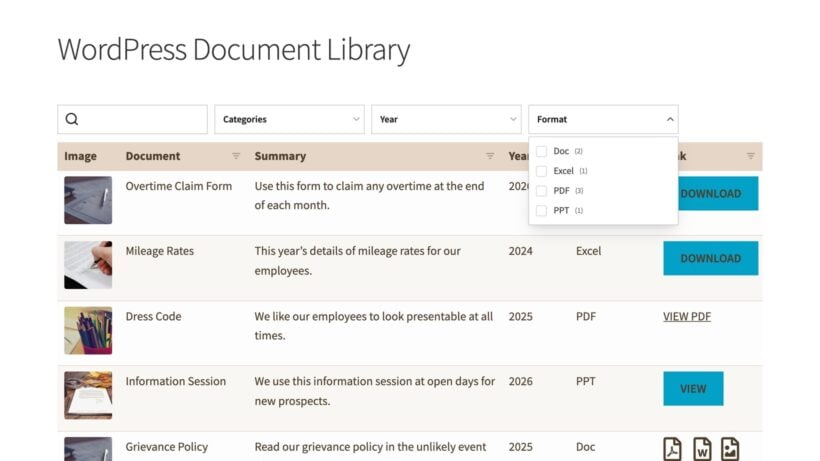Viewport: 820px width, 461px height.
Task: Click the Document column filter icon
Action: pos(236,156)
